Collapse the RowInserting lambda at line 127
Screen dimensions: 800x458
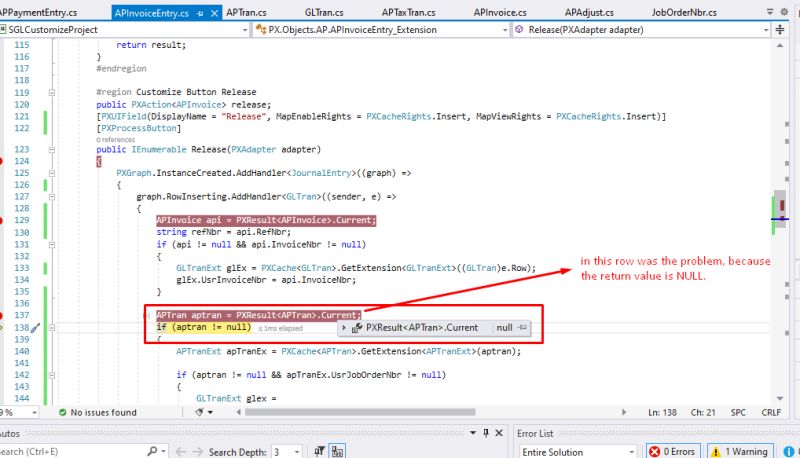click(x=52, y=197)
